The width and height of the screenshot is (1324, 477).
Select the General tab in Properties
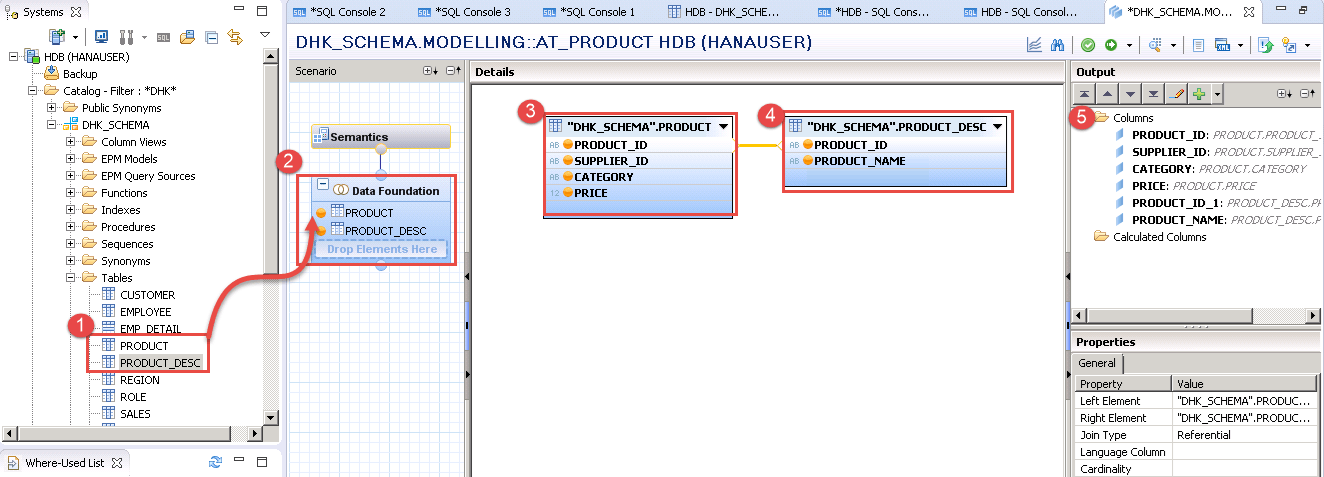click(1097, 364)
